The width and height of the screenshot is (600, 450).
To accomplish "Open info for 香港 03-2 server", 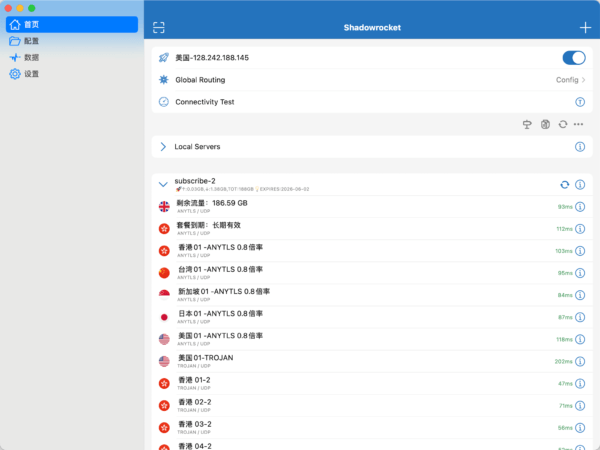I will click(x=580, y=428).
